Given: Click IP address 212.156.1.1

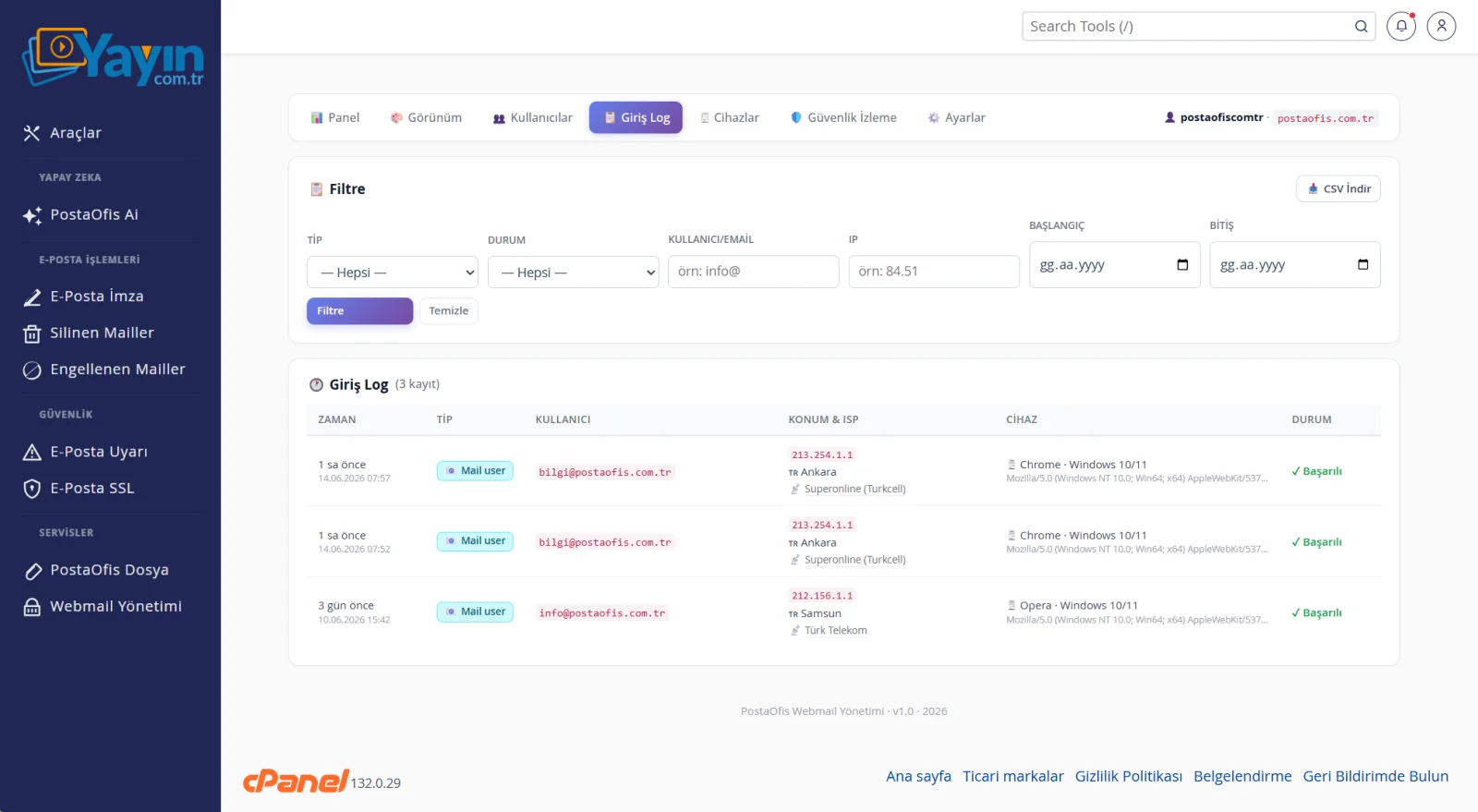Looking at the screenshot, I should (x=822, y=596).
